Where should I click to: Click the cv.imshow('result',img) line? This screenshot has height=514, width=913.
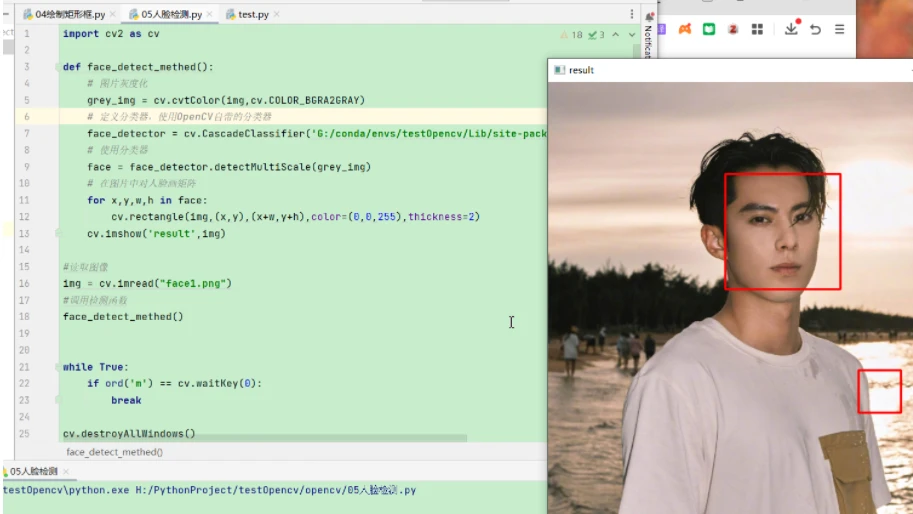[x=156, y=233]
